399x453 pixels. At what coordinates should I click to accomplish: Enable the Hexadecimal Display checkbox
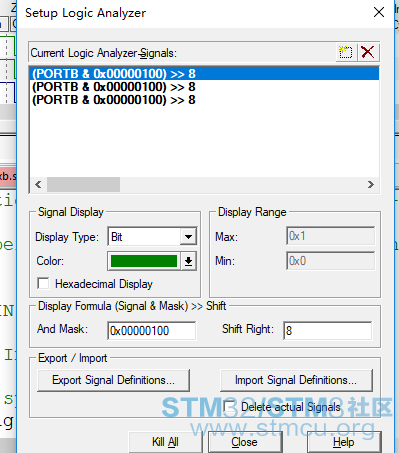click(x=43, y=284)
